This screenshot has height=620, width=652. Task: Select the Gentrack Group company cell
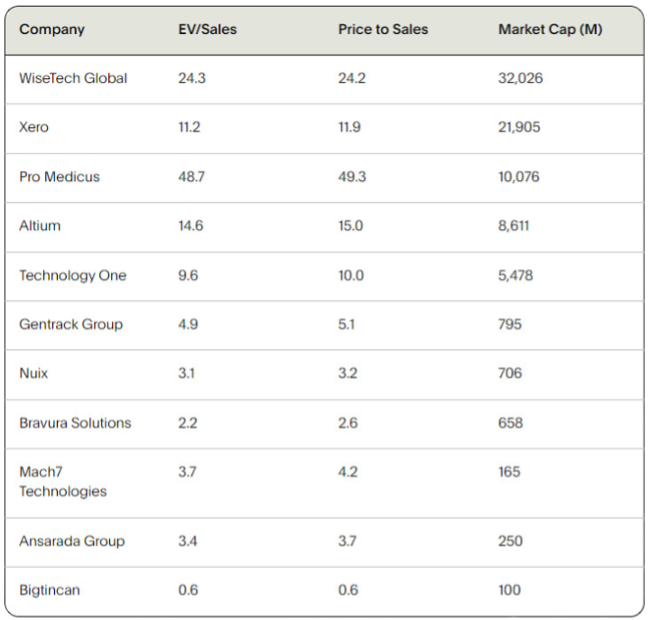[71, 324]
